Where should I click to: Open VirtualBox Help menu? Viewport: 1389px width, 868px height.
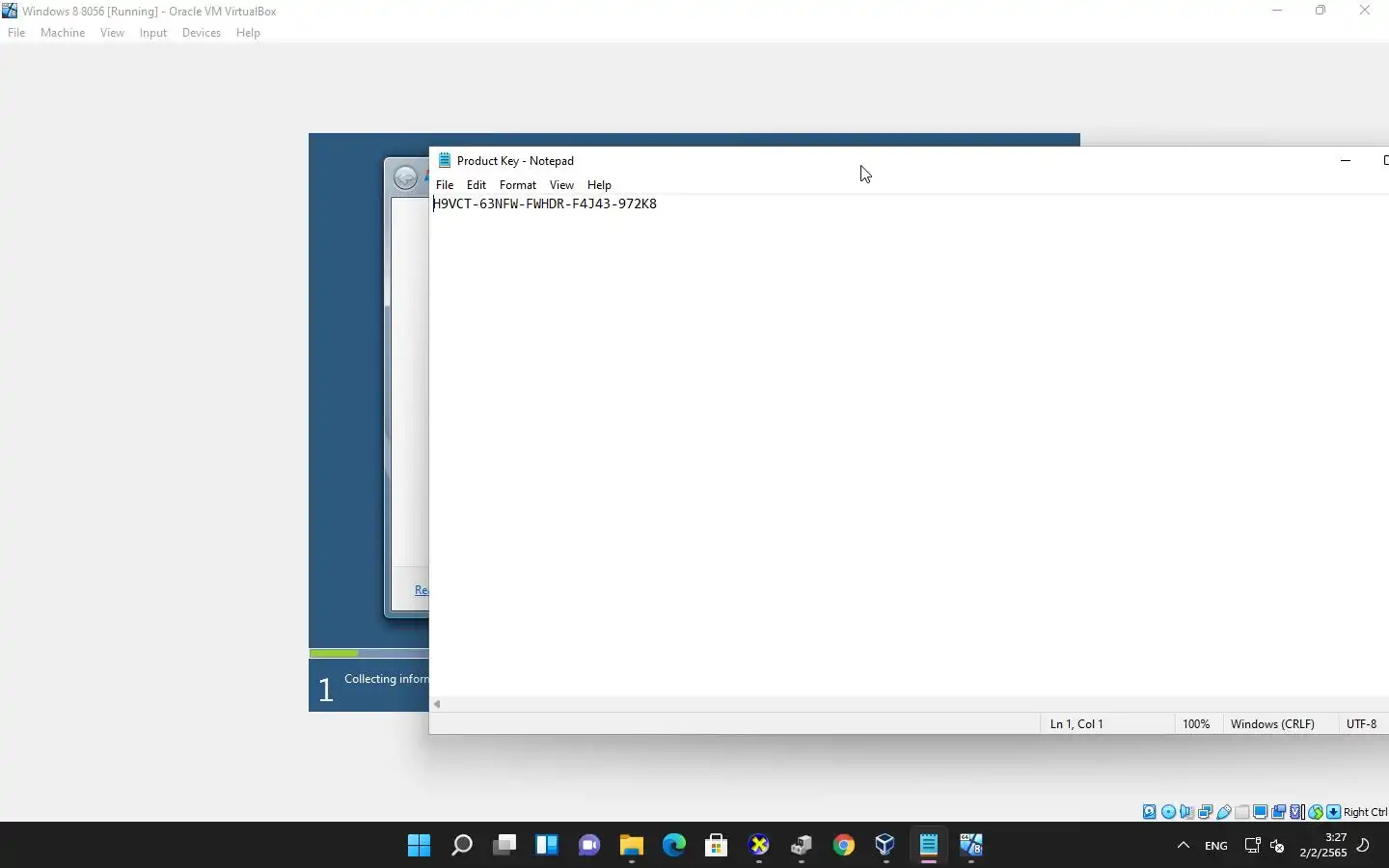coord(248,33)
